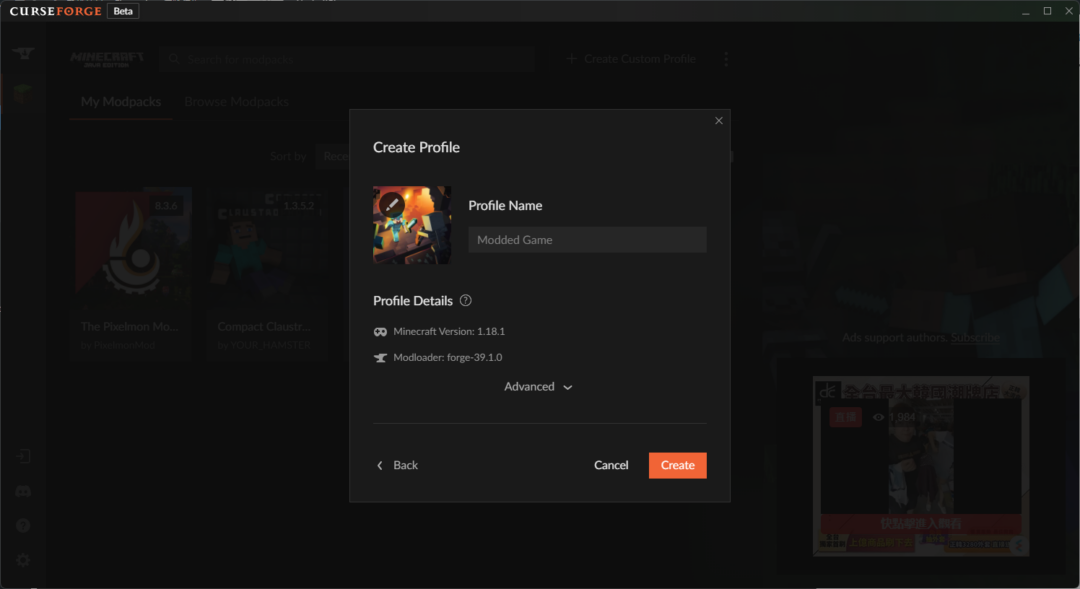The width and height of the screenshot is (1080, 589).
Task: Open the Profile Details help icon
Action: 466,300
